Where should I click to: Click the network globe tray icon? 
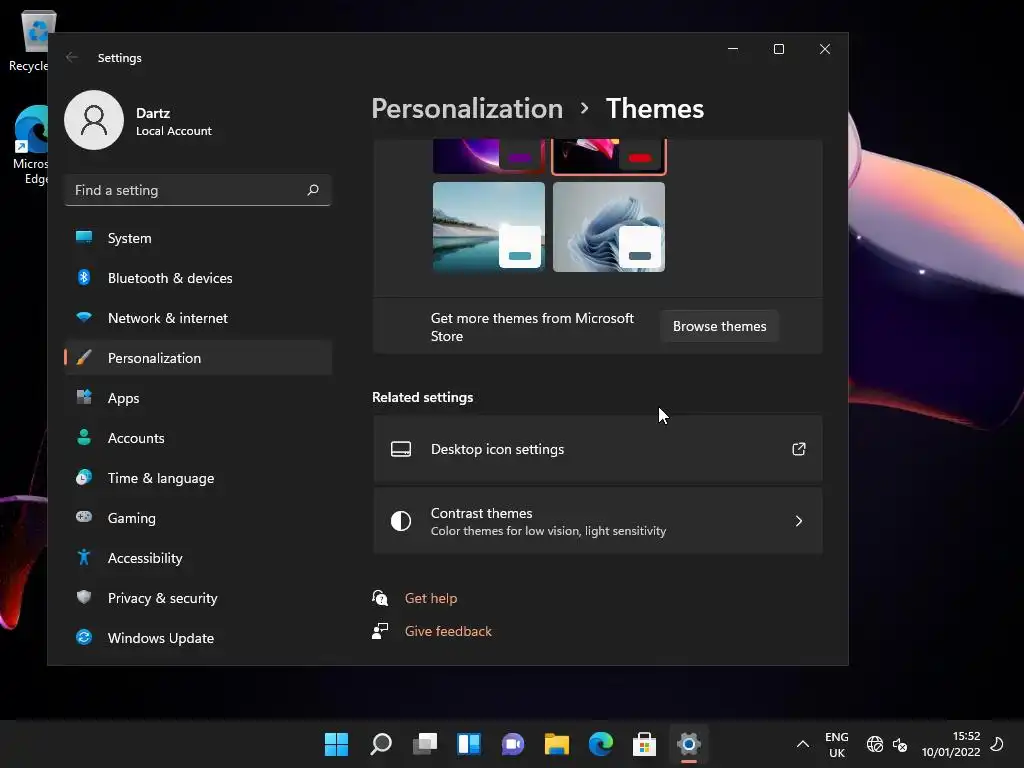(x=874, y=744)
